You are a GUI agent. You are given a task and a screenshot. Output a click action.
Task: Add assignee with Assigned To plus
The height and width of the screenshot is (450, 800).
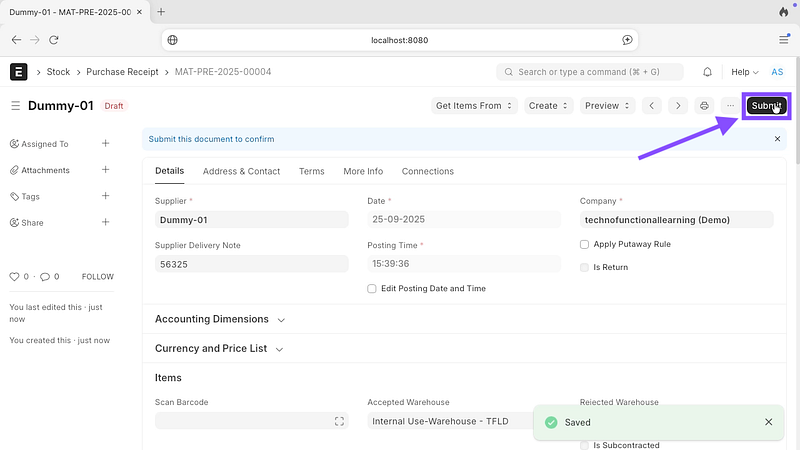(x=106, y=143)
